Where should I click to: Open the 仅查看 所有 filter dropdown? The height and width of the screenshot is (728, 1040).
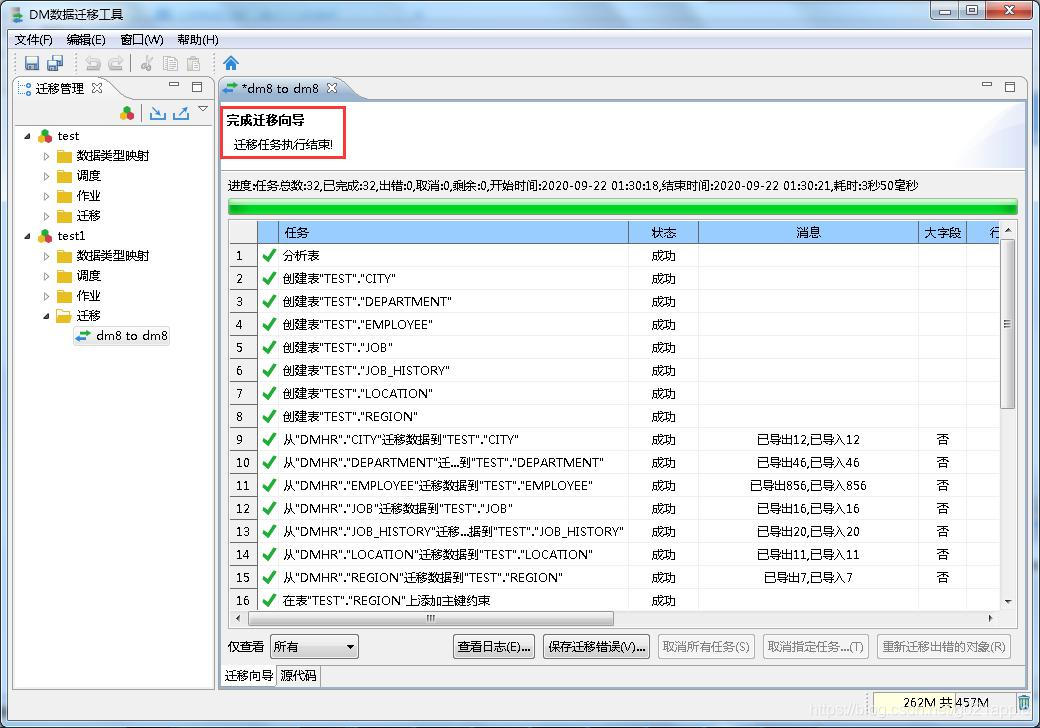[314, 646]
